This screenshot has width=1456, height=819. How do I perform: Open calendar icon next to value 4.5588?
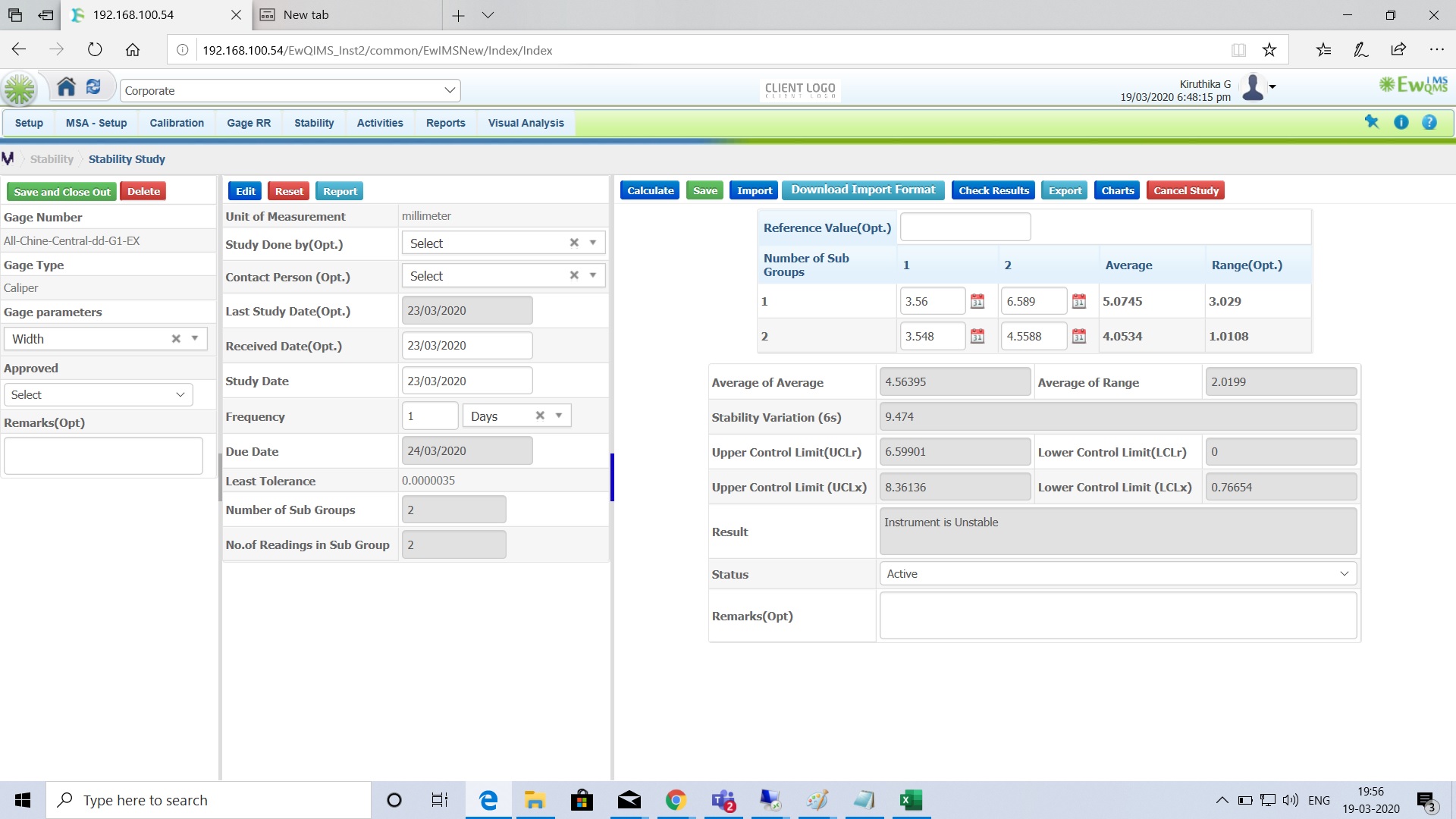coord(1079,337)
